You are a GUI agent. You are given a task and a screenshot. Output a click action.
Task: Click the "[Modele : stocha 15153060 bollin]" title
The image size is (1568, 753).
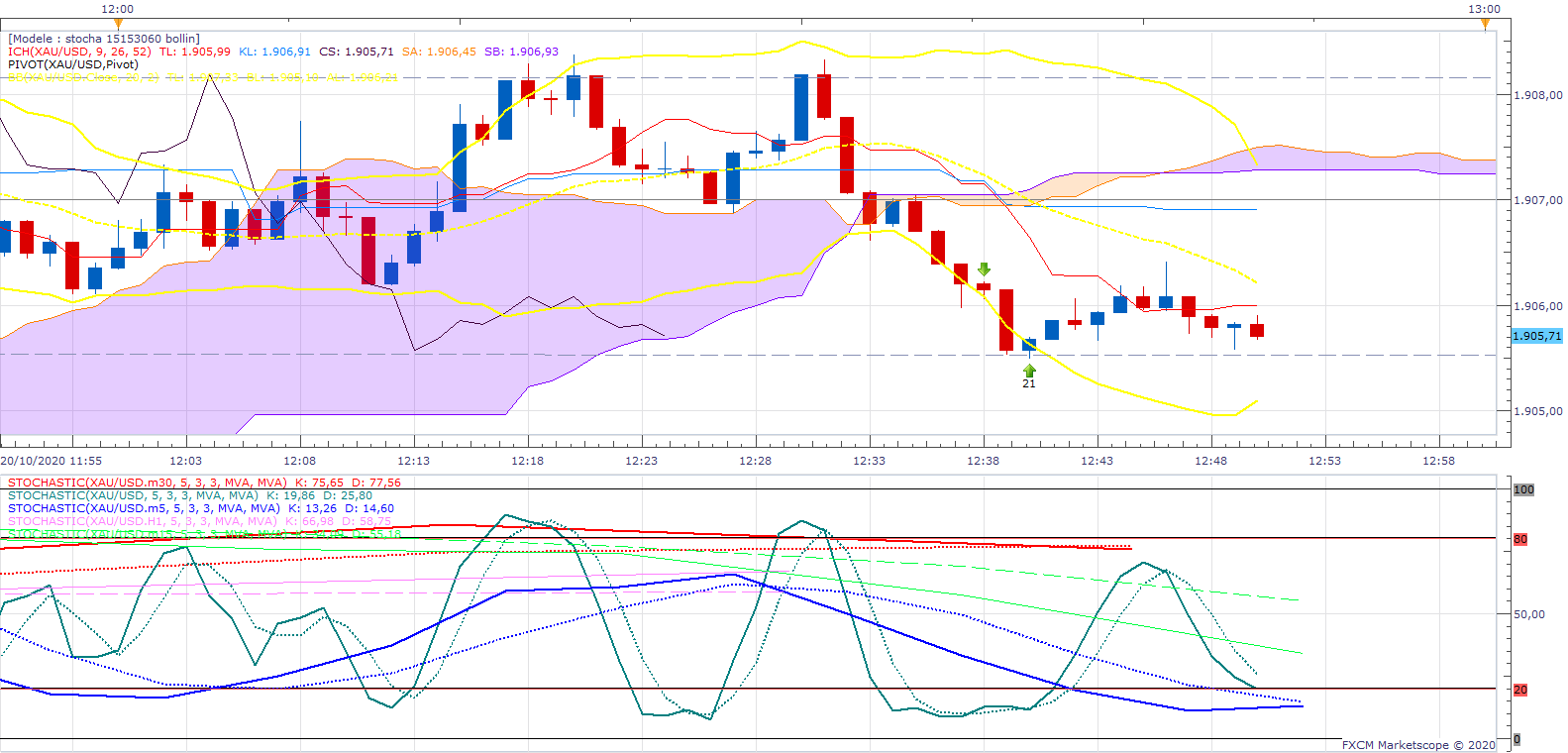(x=104, y=39)
